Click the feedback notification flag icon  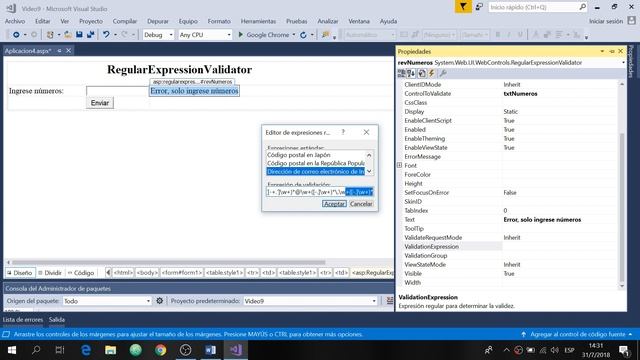click(x=463, y=7)
